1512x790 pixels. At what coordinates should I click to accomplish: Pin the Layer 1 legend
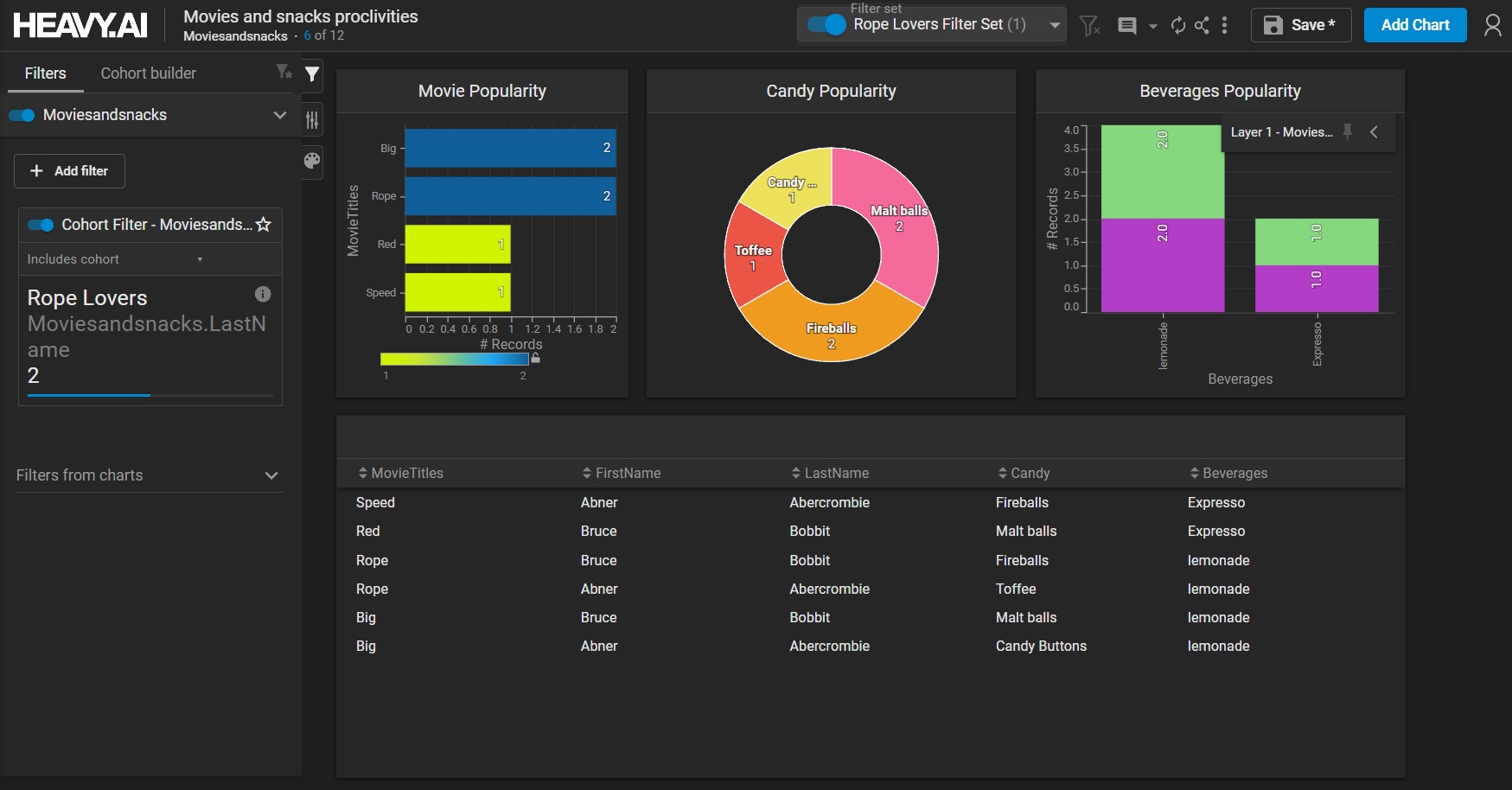[x=1347, y=132]
